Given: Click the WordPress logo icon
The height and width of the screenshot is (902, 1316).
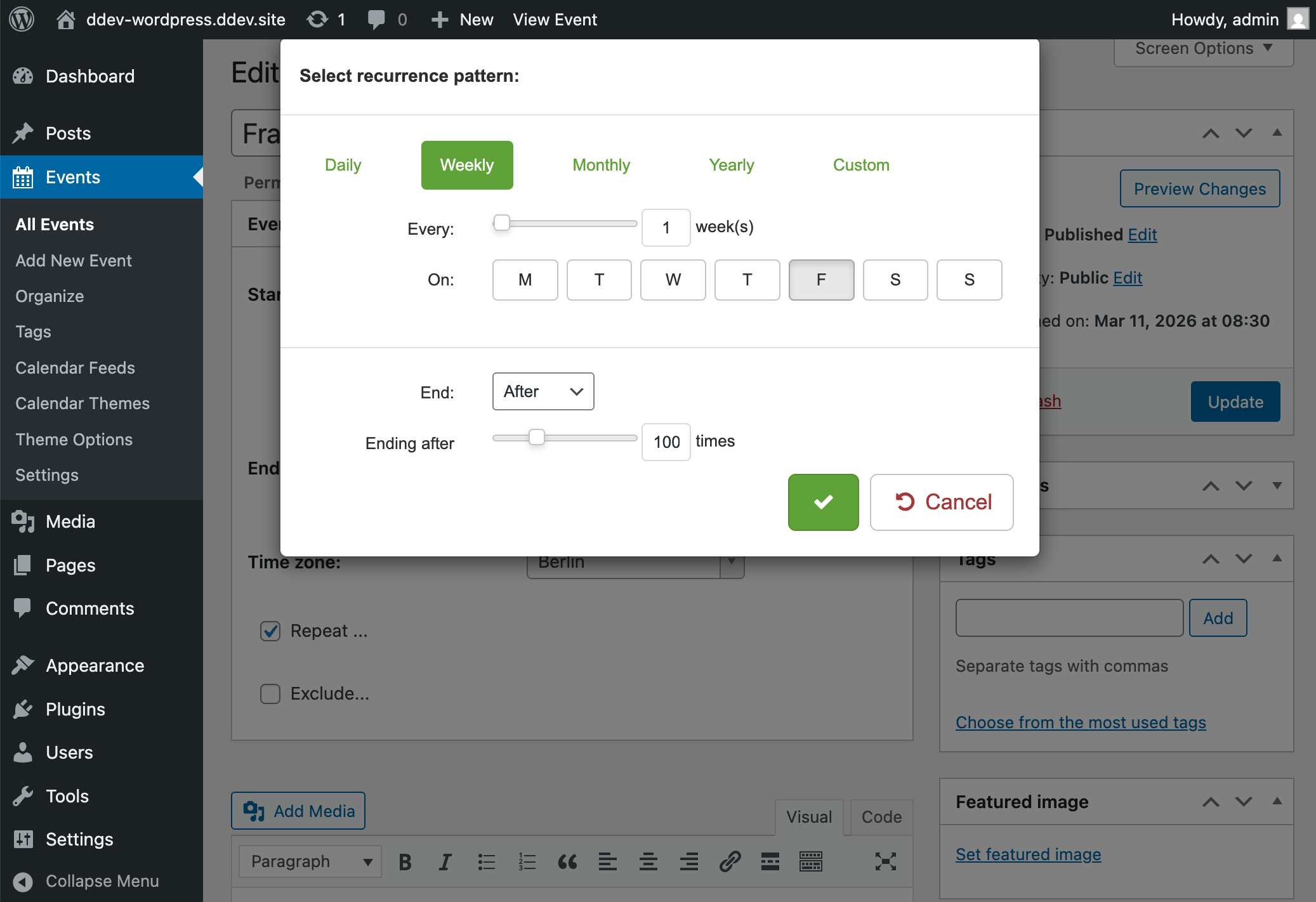Looking at the screenshot, I should point(22,19).
